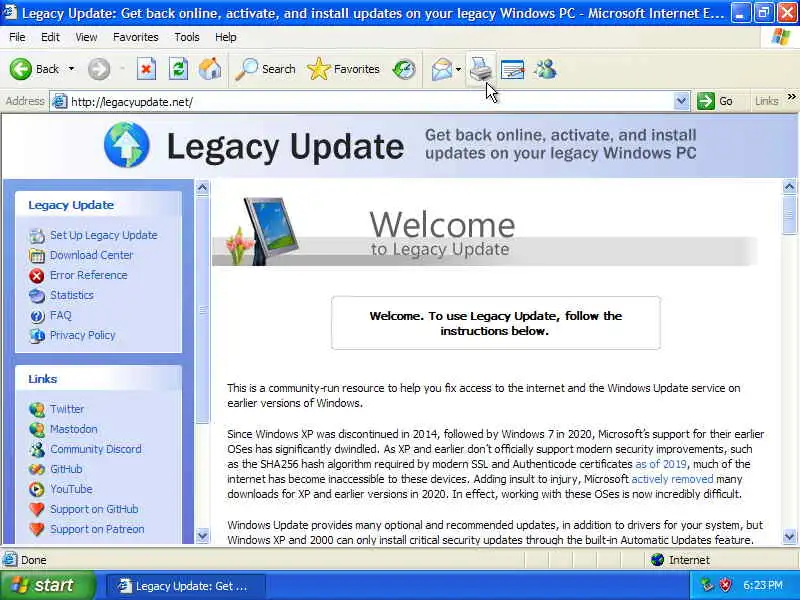Open the address bar dropdown
Viewport: 800px width, 600px height.
click(x=681, y=101)
